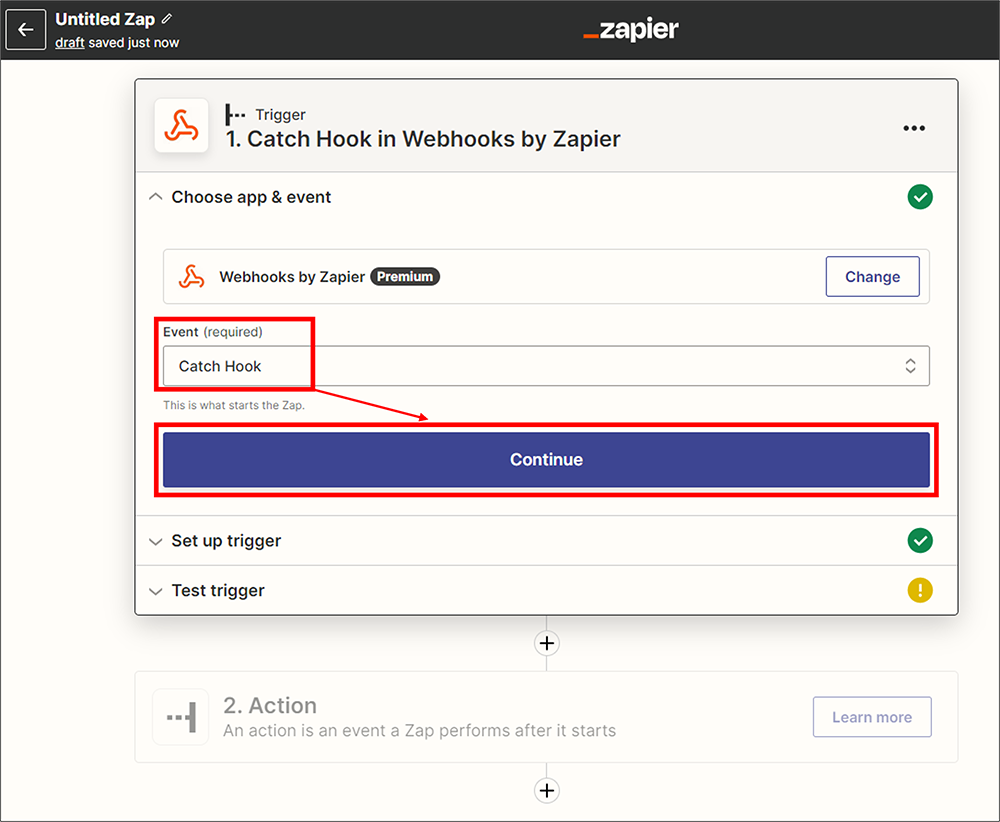Click the Continue button
This screenshot has width=1000, height=822.
pyautogui.click(x=546, y=460)
